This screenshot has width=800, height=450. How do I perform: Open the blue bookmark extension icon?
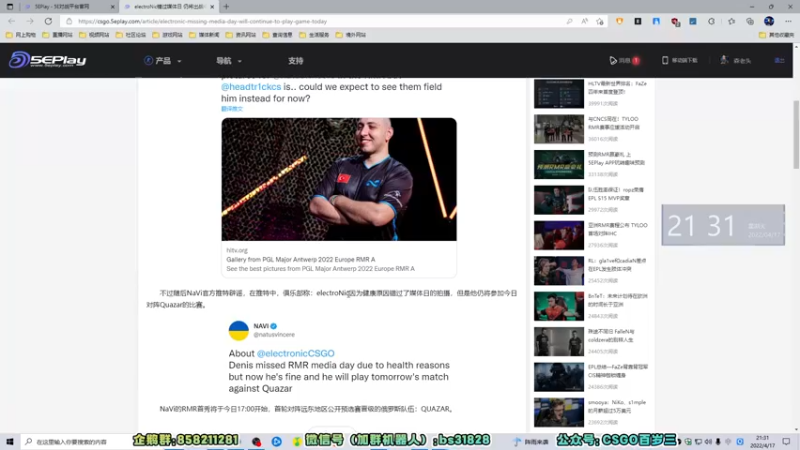click(x=656, y=21)
